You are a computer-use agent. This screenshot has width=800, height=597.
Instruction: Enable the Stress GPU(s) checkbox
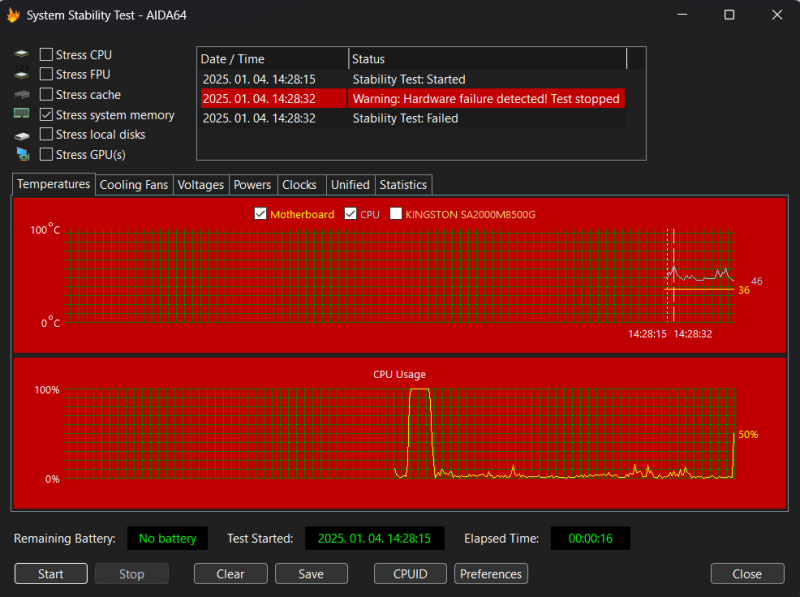(46, 155)
